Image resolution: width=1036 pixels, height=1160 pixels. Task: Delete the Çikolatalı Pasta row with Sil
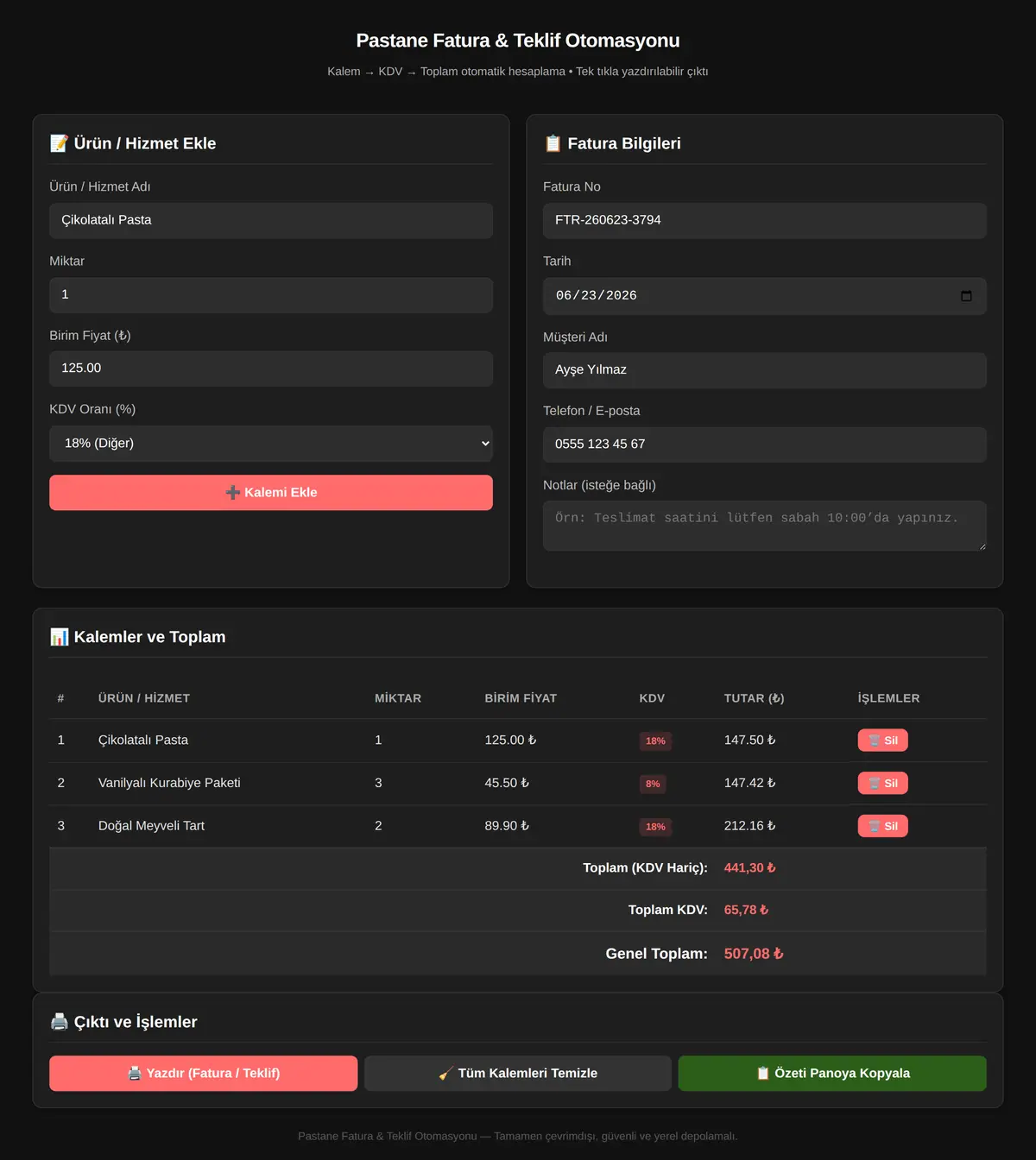pyautogui.click(x=882, y=741)
